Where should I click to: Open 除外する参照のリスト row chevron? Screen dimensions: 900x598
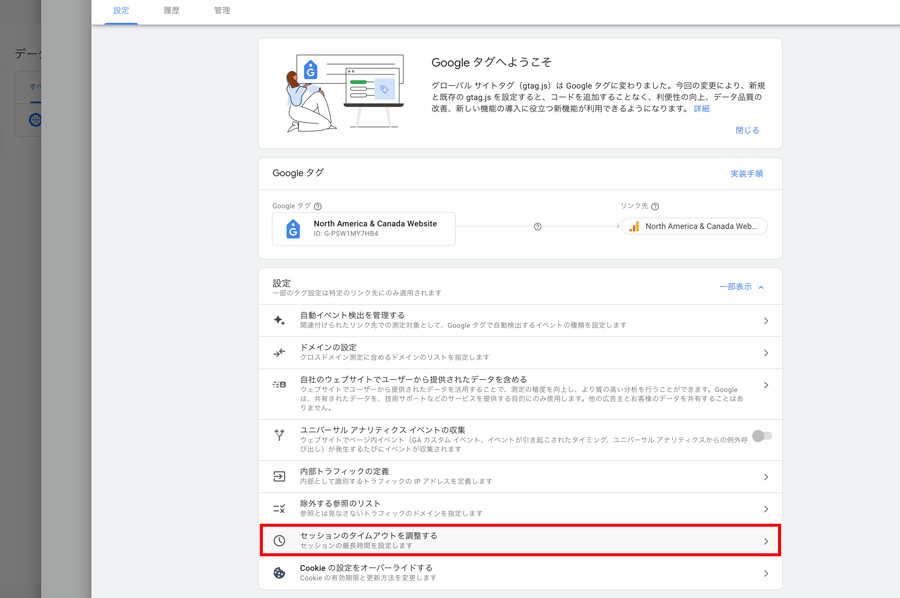coord(766,509)
